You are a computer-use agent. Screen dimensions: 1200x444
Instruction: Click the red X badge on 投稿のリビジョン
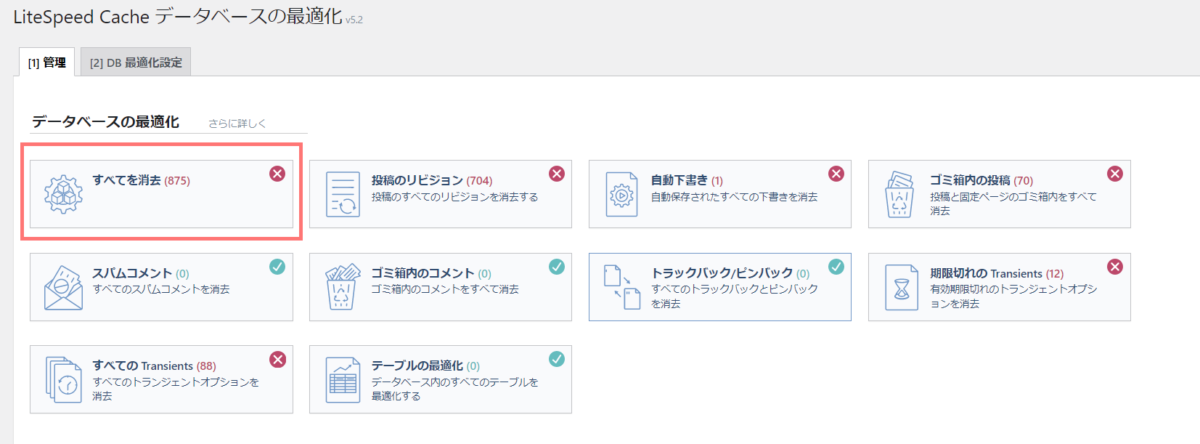(x=557, y=174)
